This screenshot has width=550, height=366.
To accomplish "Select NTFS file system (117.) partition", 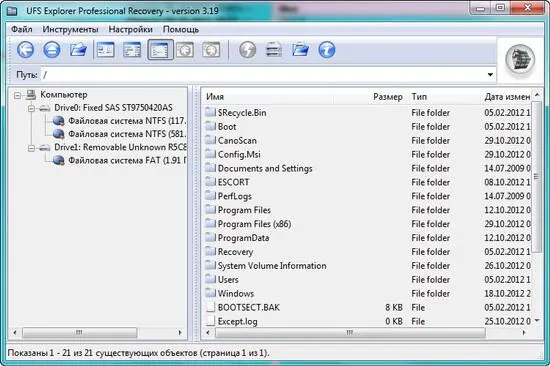I will pyautogui.click(x=126, y=121).
